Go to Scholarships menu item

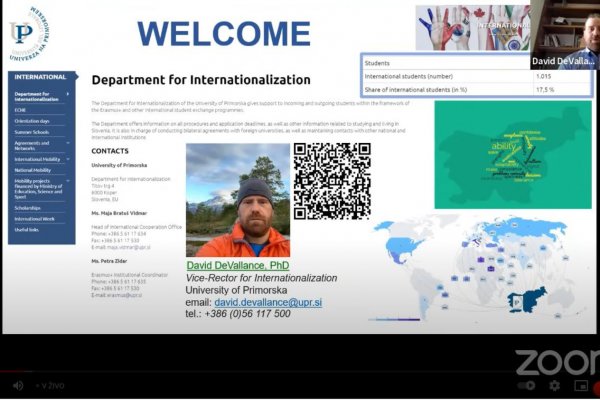tap(28, 207)
